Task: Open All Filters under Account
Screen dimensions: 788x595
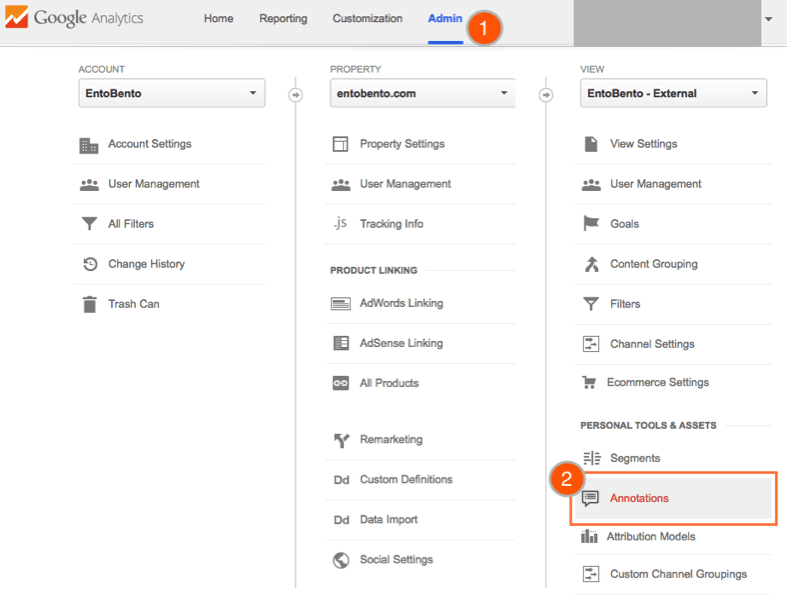Action: 131,224
